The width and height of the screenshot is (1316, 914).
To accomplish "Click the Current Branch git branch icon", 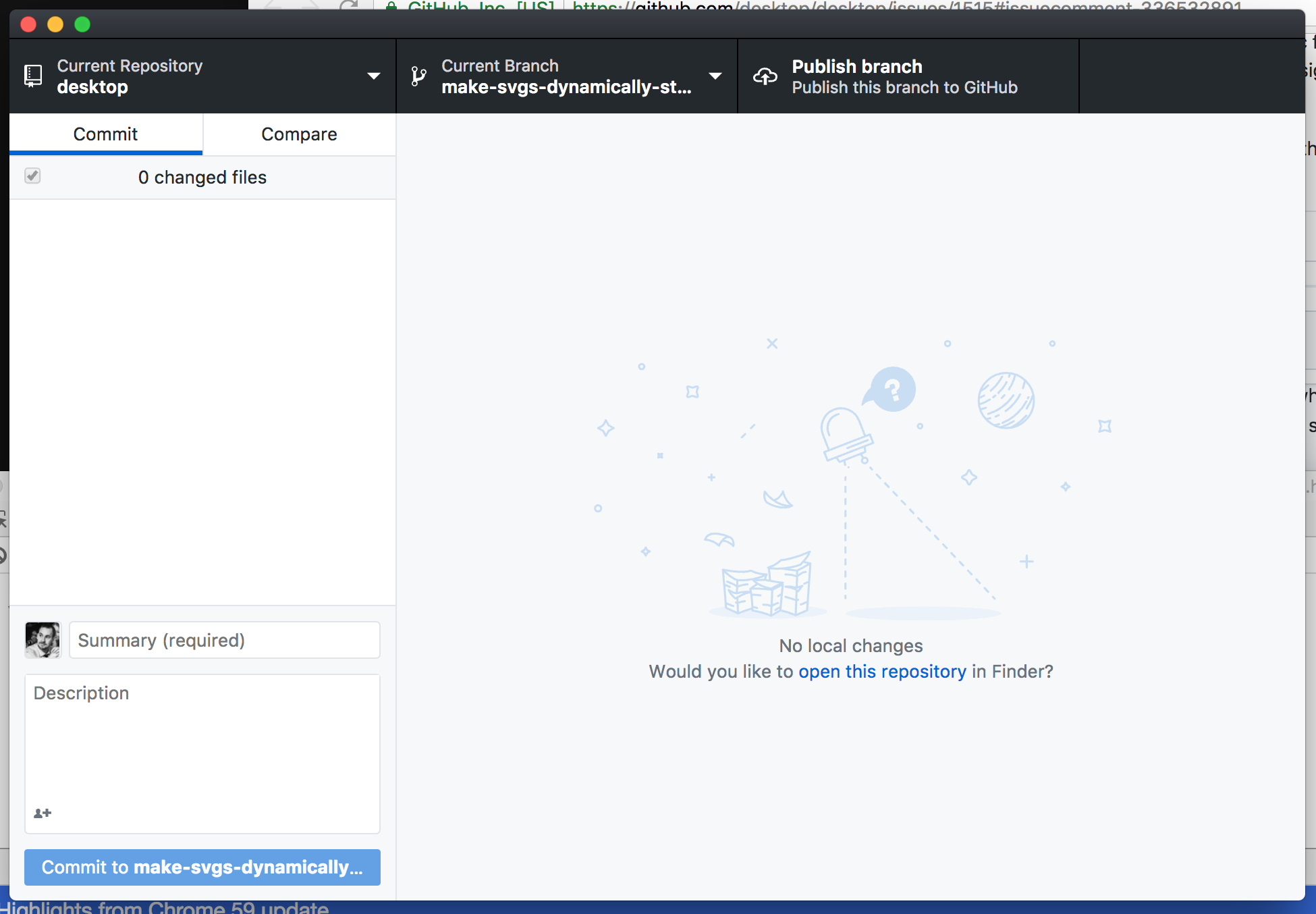I will pos(418,76).
